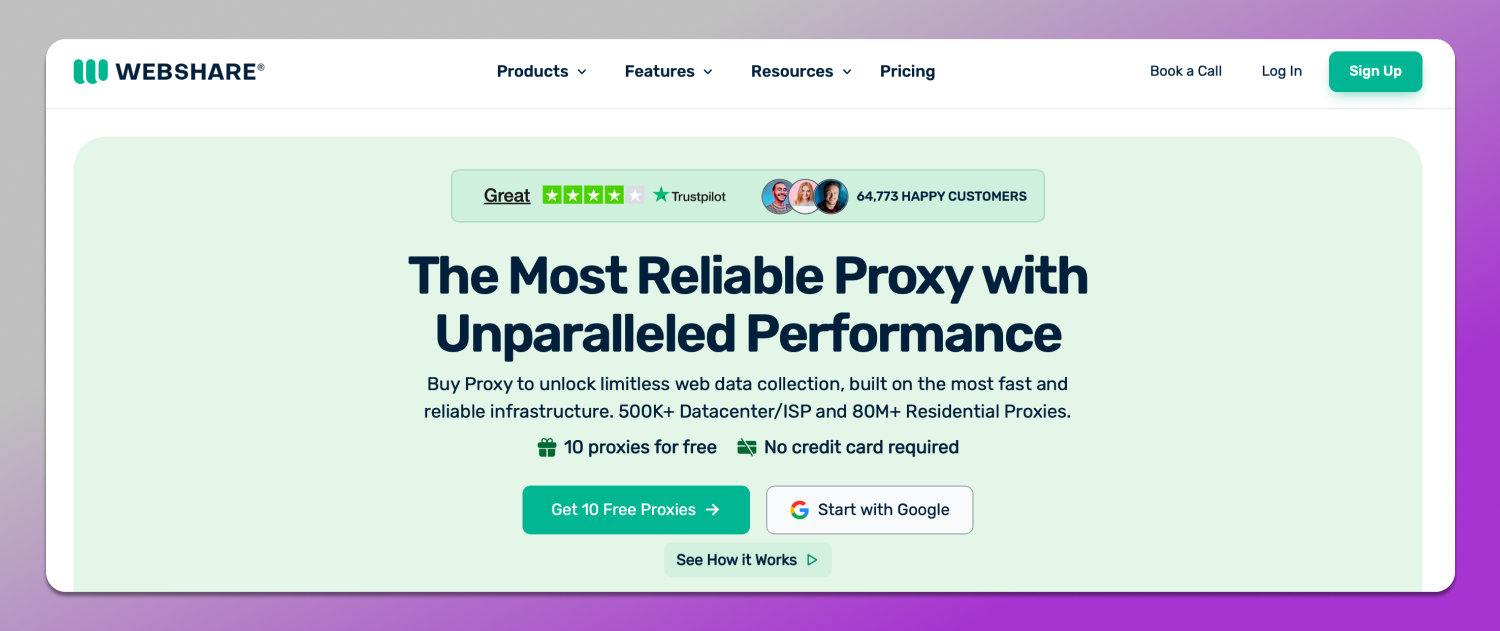Go to the Pricing page
The height and width of the screenshot is (631, 1500).
pyautogui.click(x=907, y=71)
